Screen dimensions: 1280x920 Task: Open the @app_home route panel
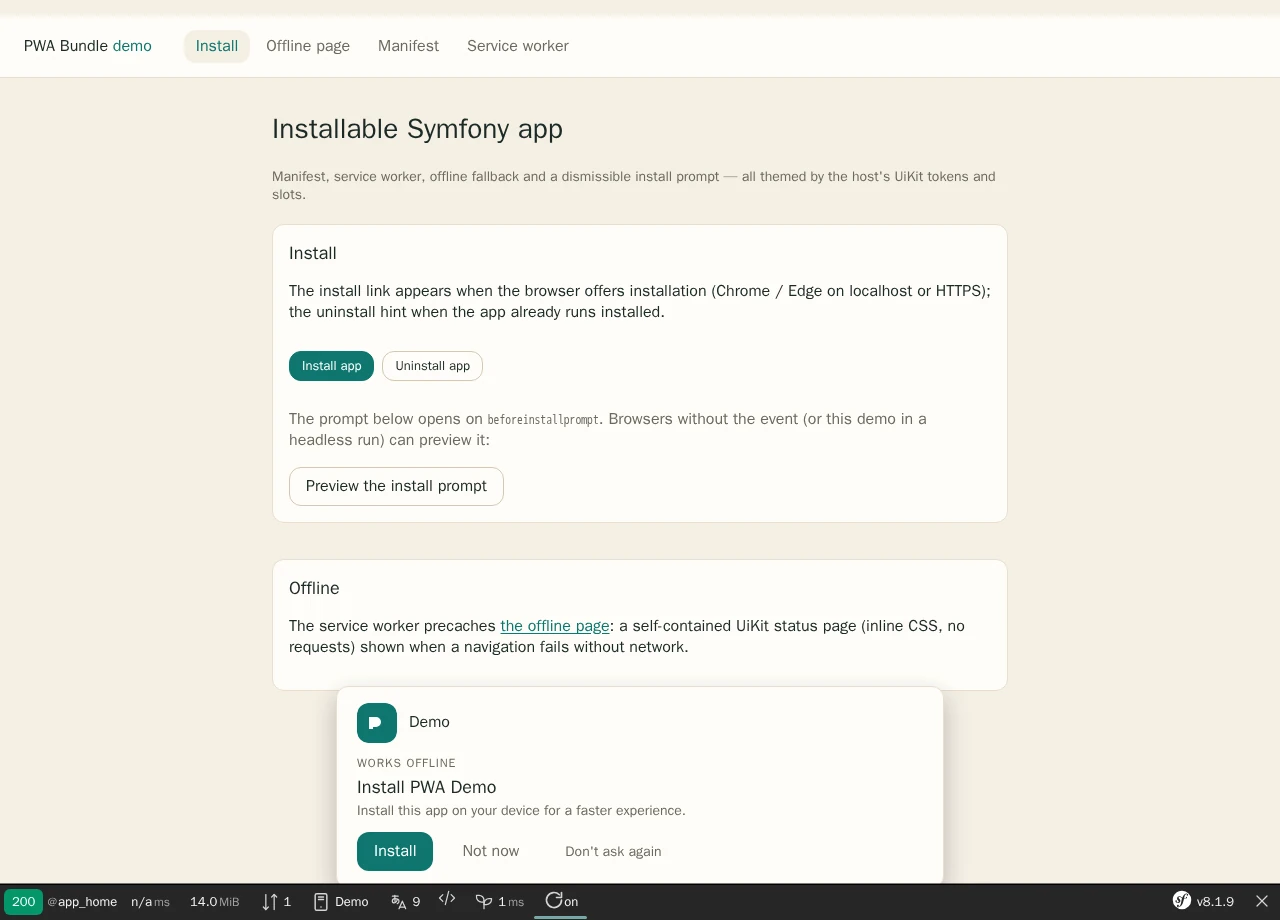point(82,902)
